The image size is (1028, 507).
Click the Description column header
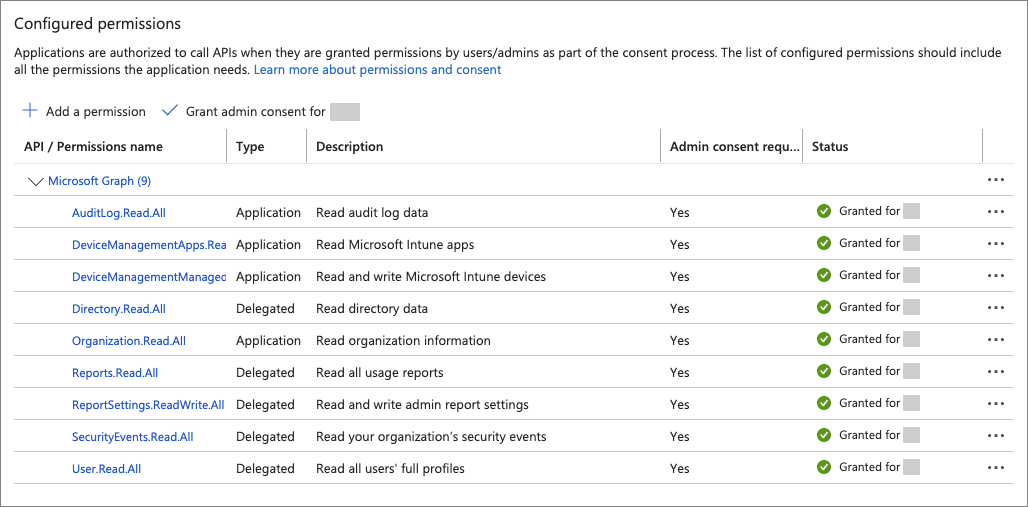coord(349,146)
